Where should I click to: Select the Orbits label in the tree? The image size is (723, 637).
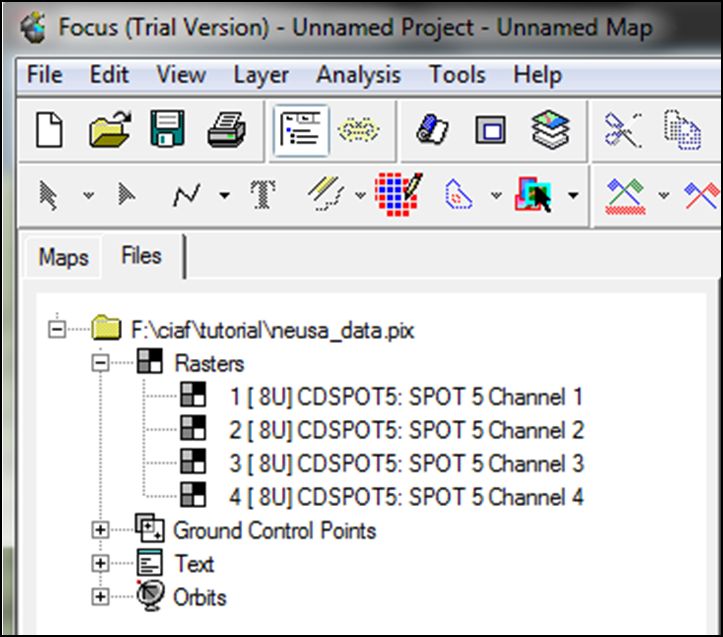200,597
